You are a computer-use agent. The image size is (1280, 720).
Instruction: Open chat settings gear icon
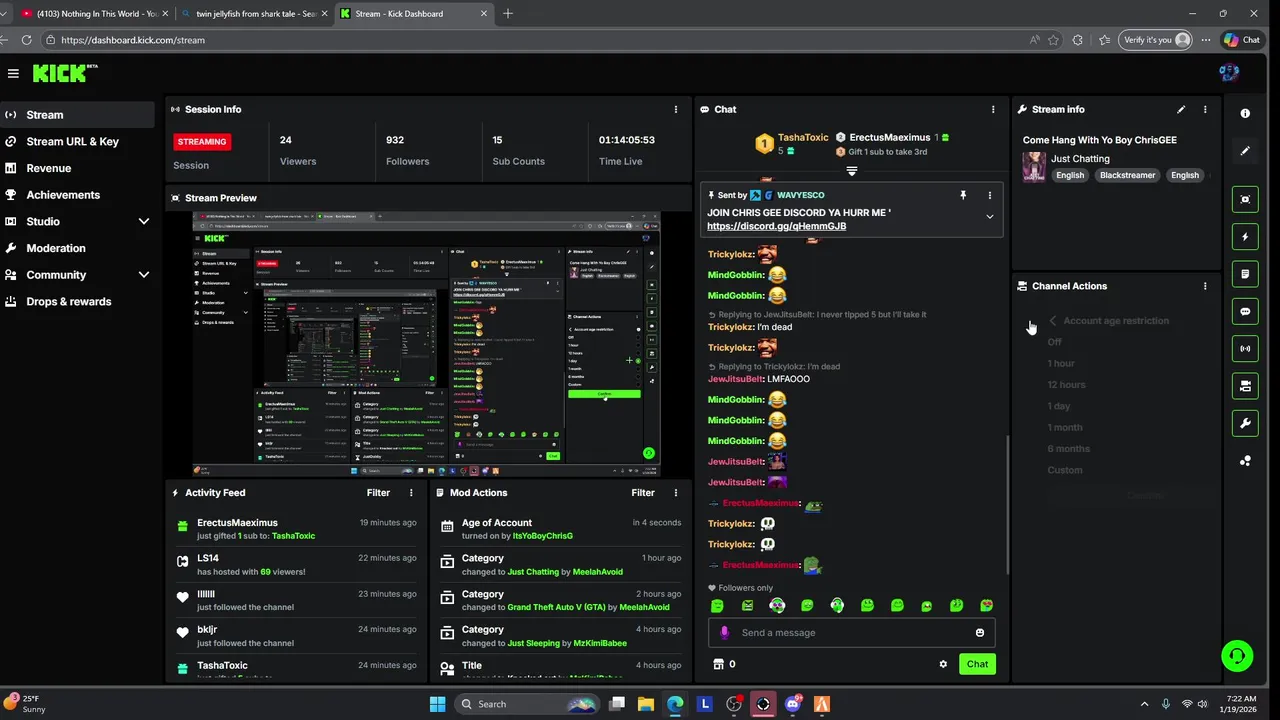click(x=943, y=664)
